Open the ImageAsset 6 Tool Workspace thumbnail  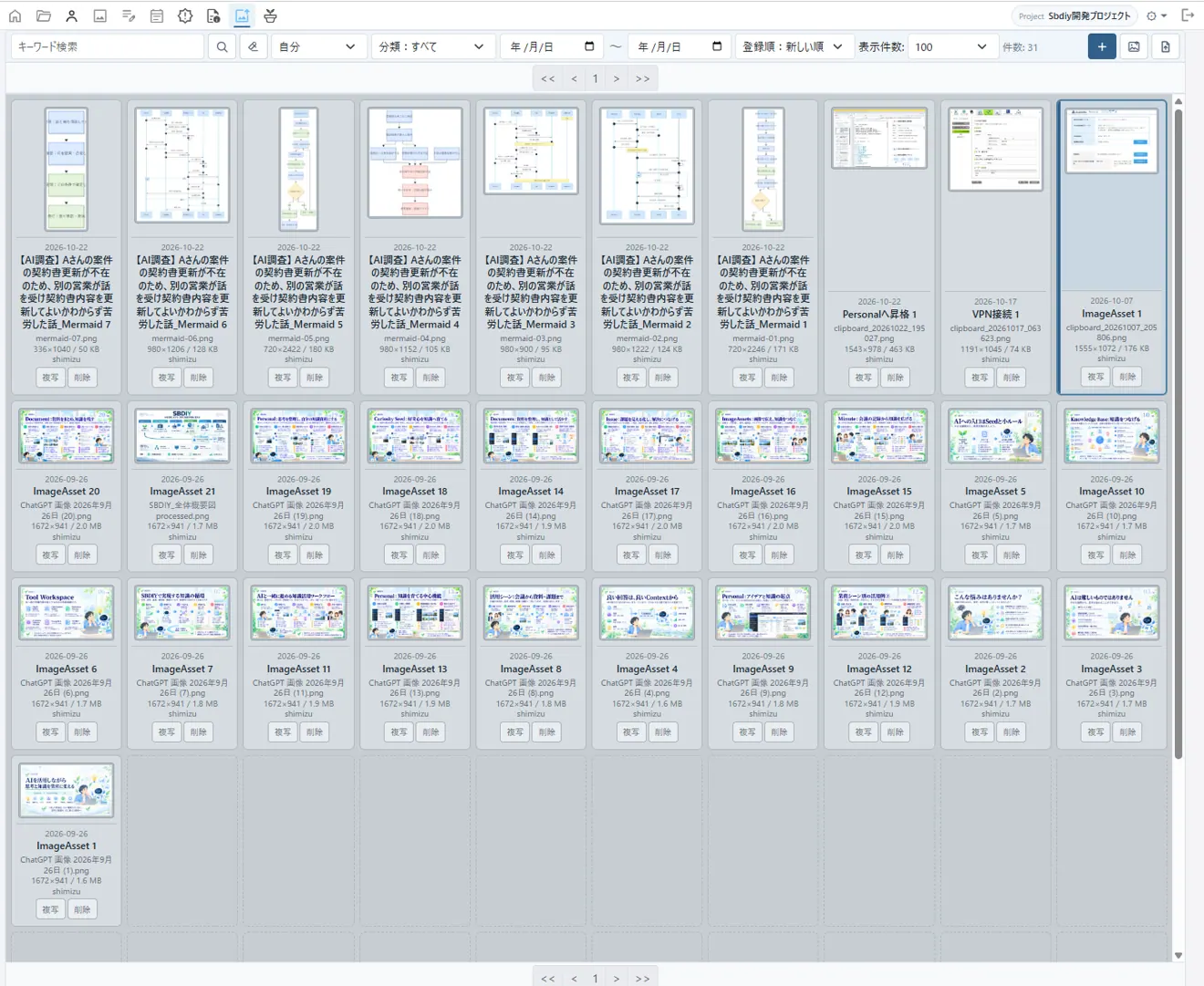point(67,613)
